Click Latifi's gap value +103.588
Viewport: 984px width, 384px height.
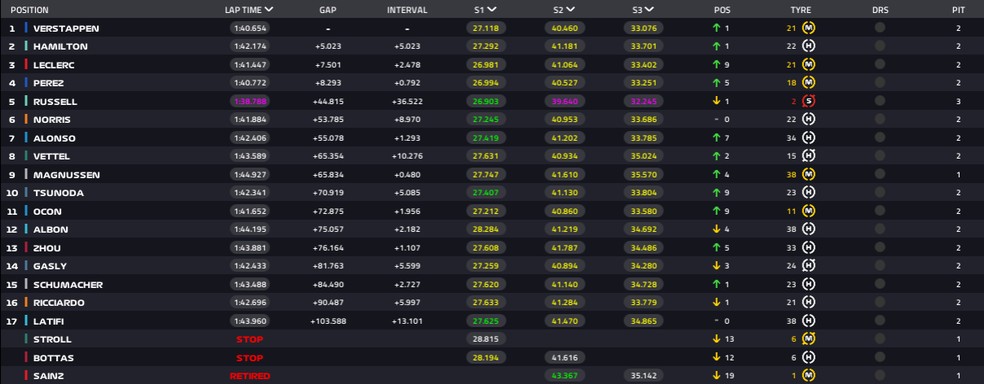(x=328, y=321)
